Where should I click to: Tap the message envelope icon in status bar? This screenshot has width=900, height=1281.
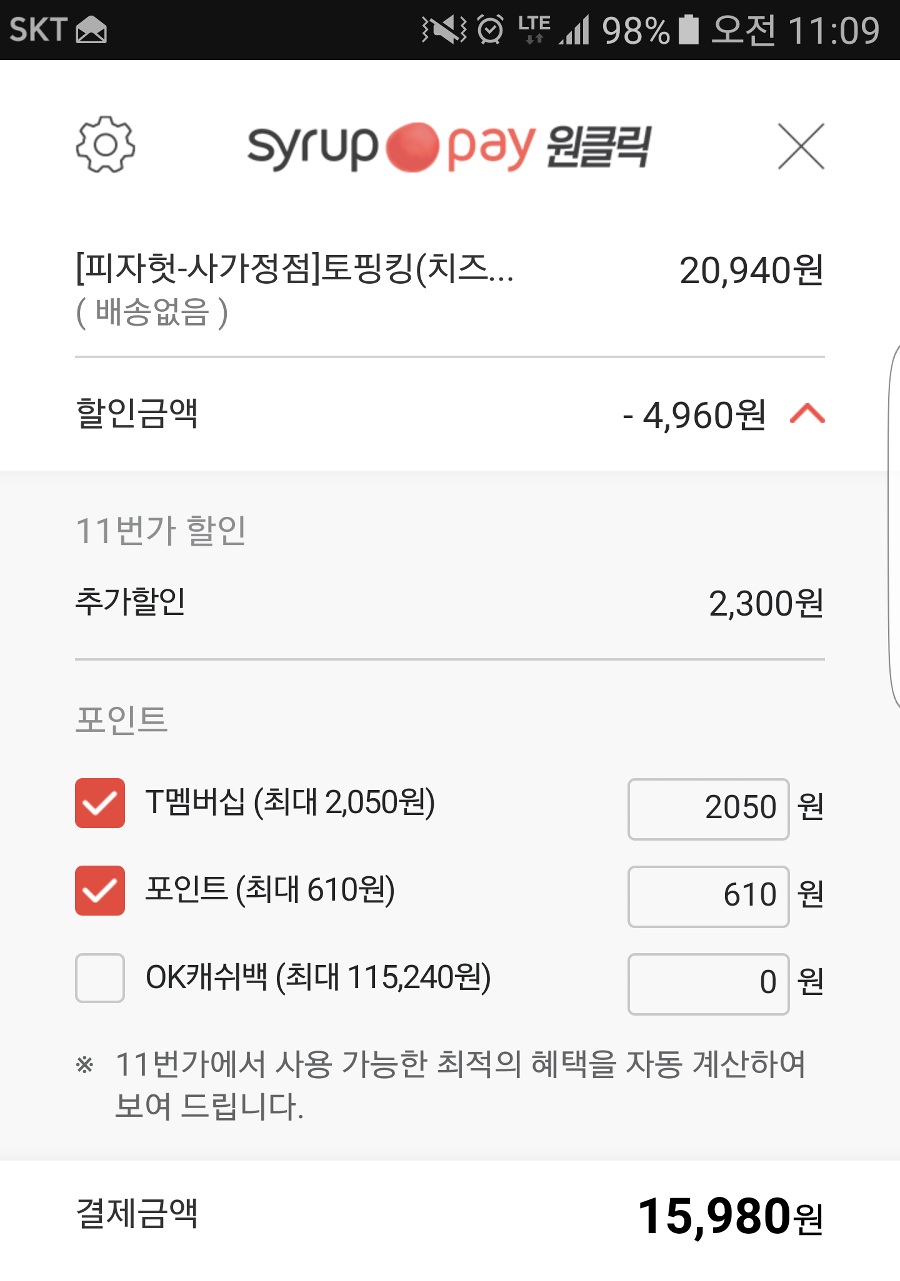[x=91, y=30]
